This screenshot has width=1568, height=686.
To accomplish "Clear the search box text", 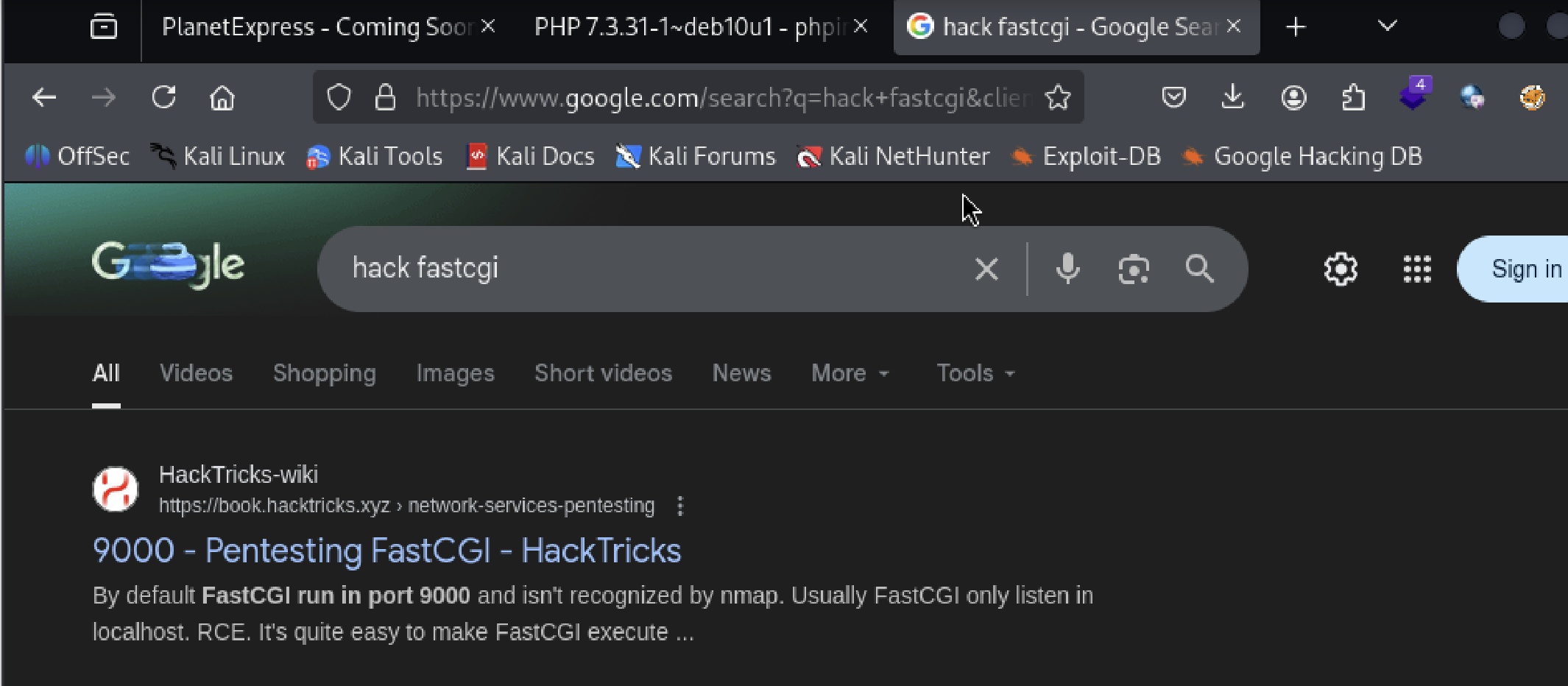I will (986, 269).
